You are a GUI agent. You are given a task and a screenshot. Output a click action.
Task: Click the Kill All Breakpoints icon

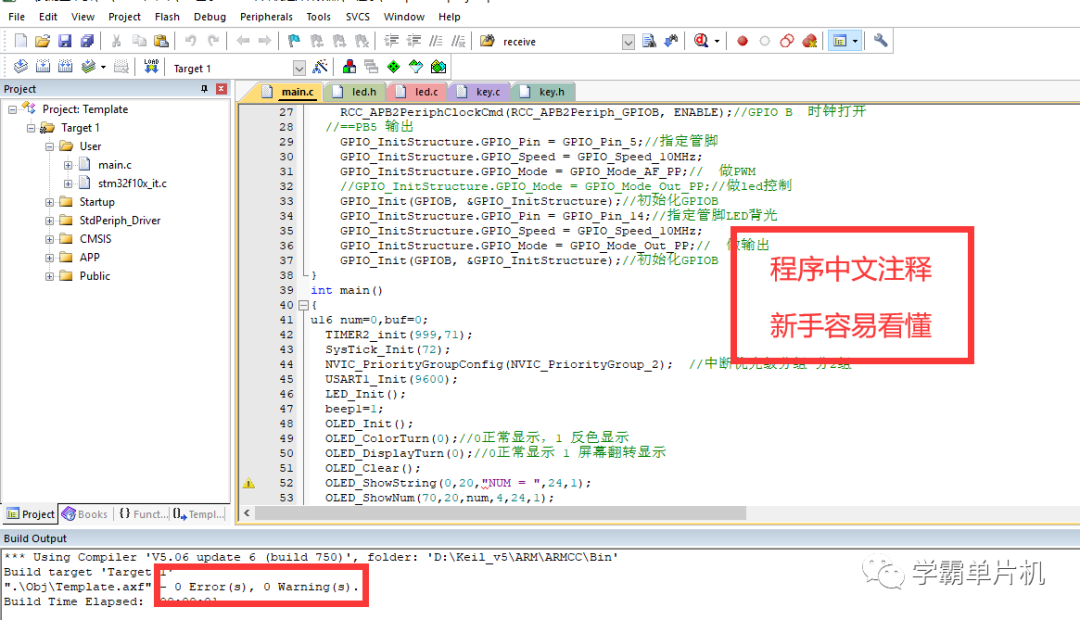810,41
